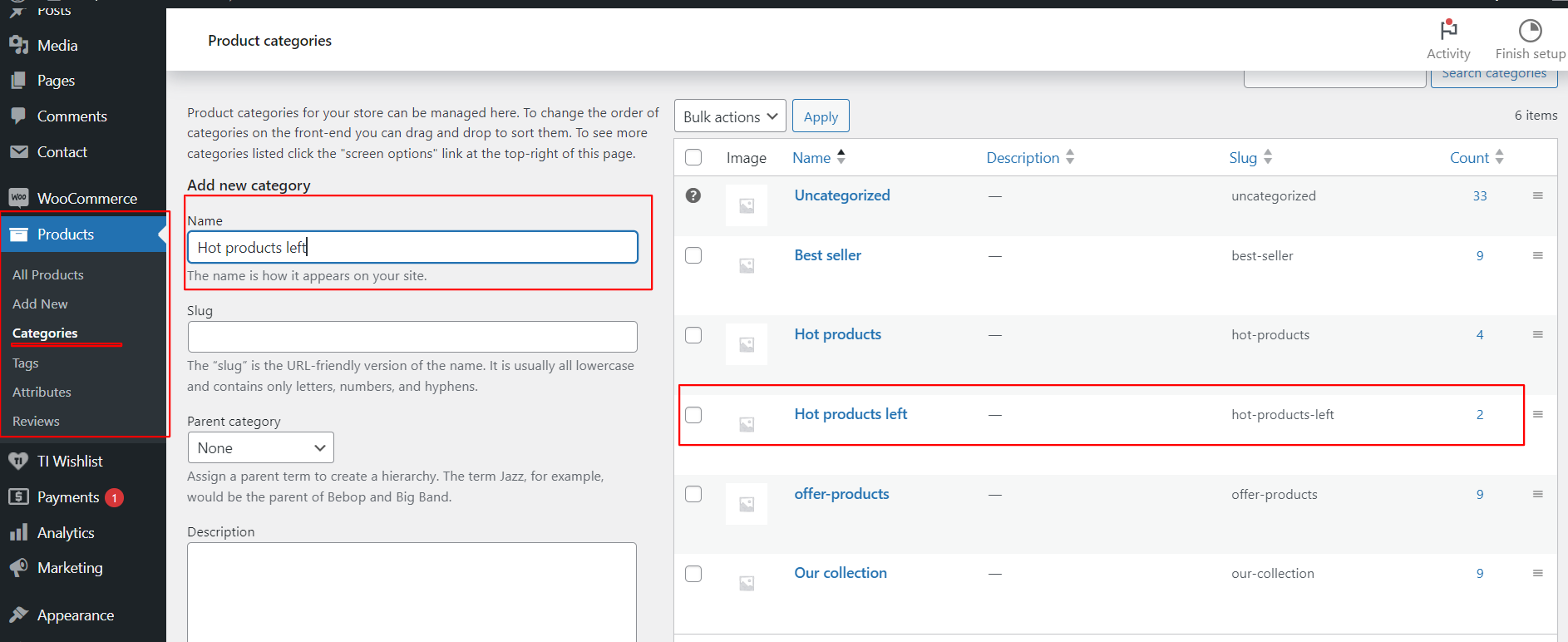Viewport: 1568px width, 642px height.
Task: Click the TI Wishlist heart icon
Action: click(18, 462)
